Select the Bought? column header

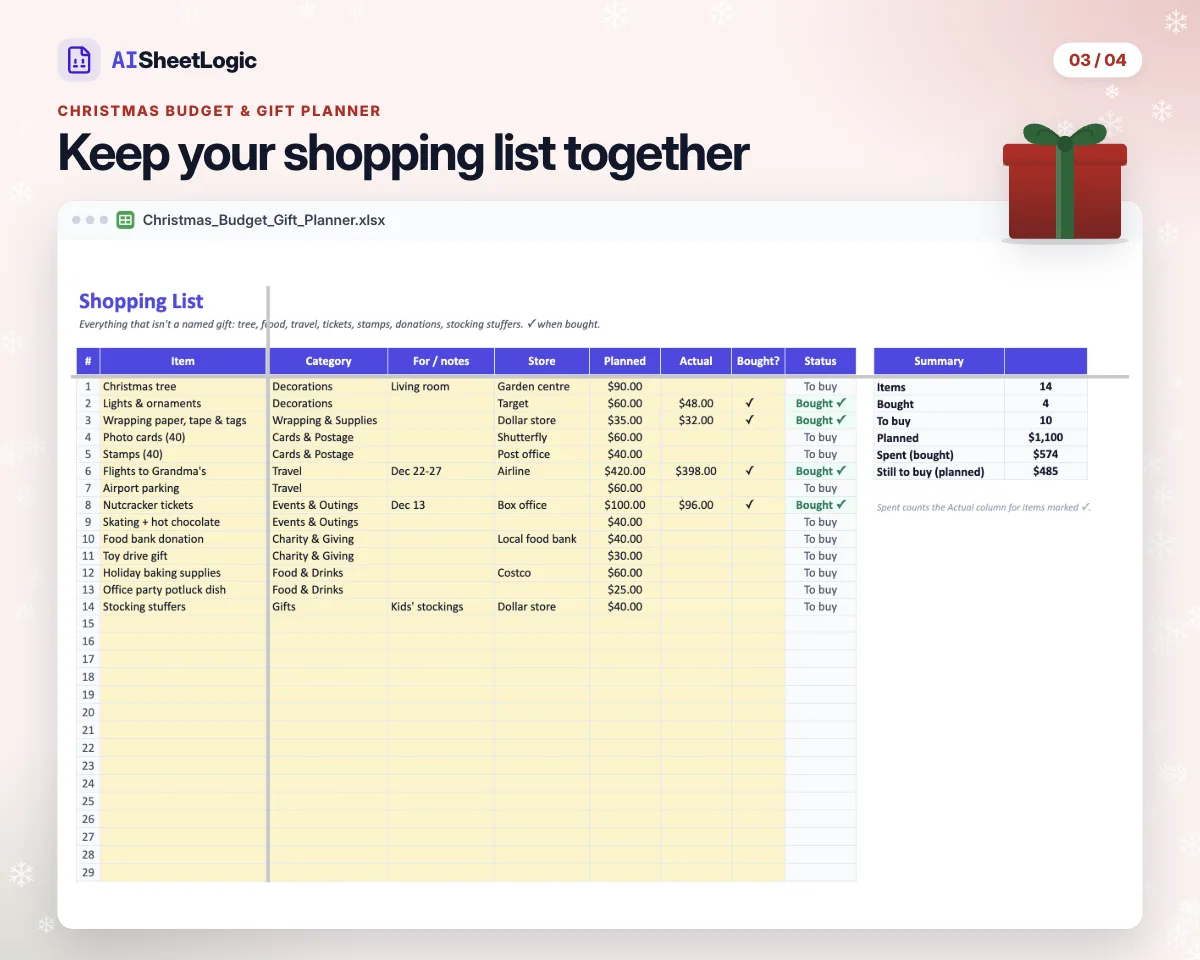pyautogui.click(x=758, y=361)
